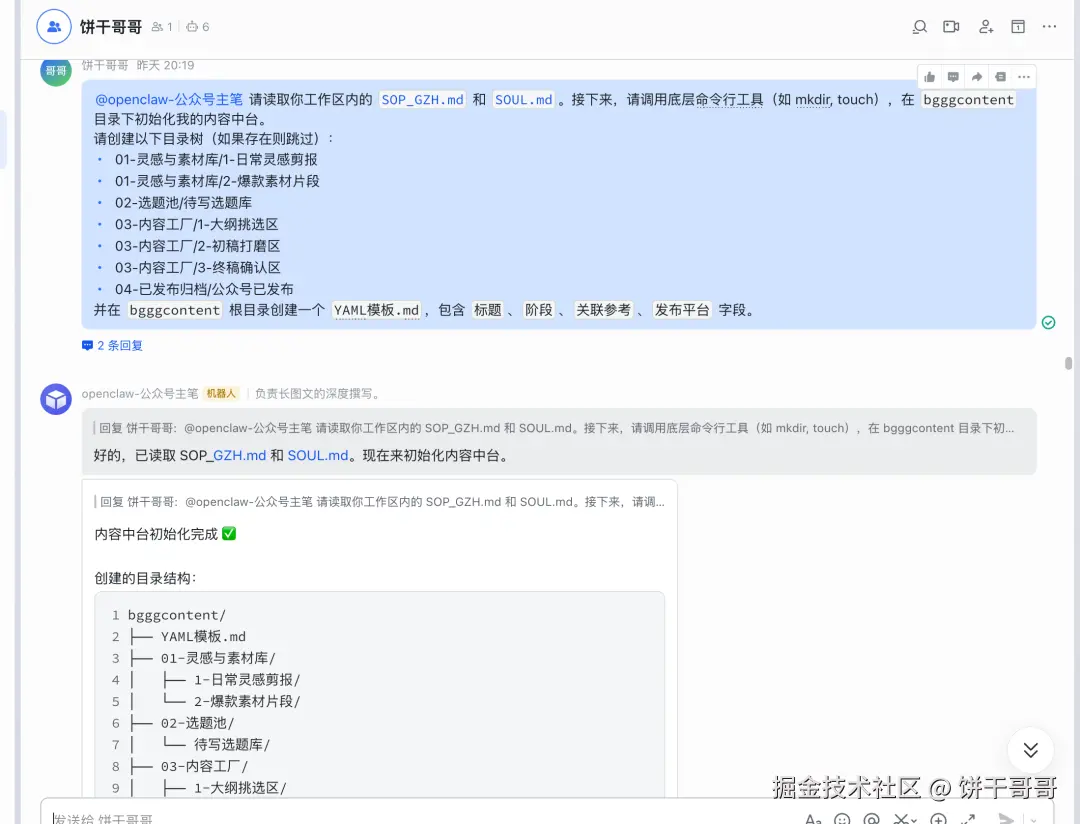
Task: Open the sidebar panel icon in header
Action: [1018, 27]
